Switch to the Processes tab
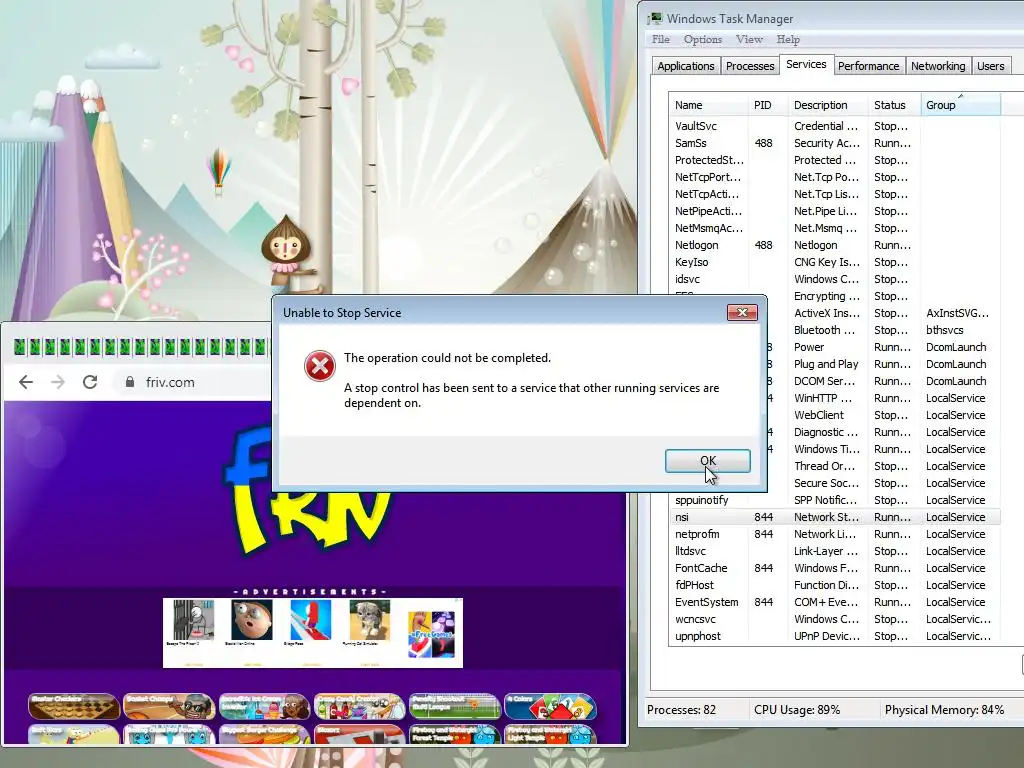1024x768 pixels. coord(750,66)
